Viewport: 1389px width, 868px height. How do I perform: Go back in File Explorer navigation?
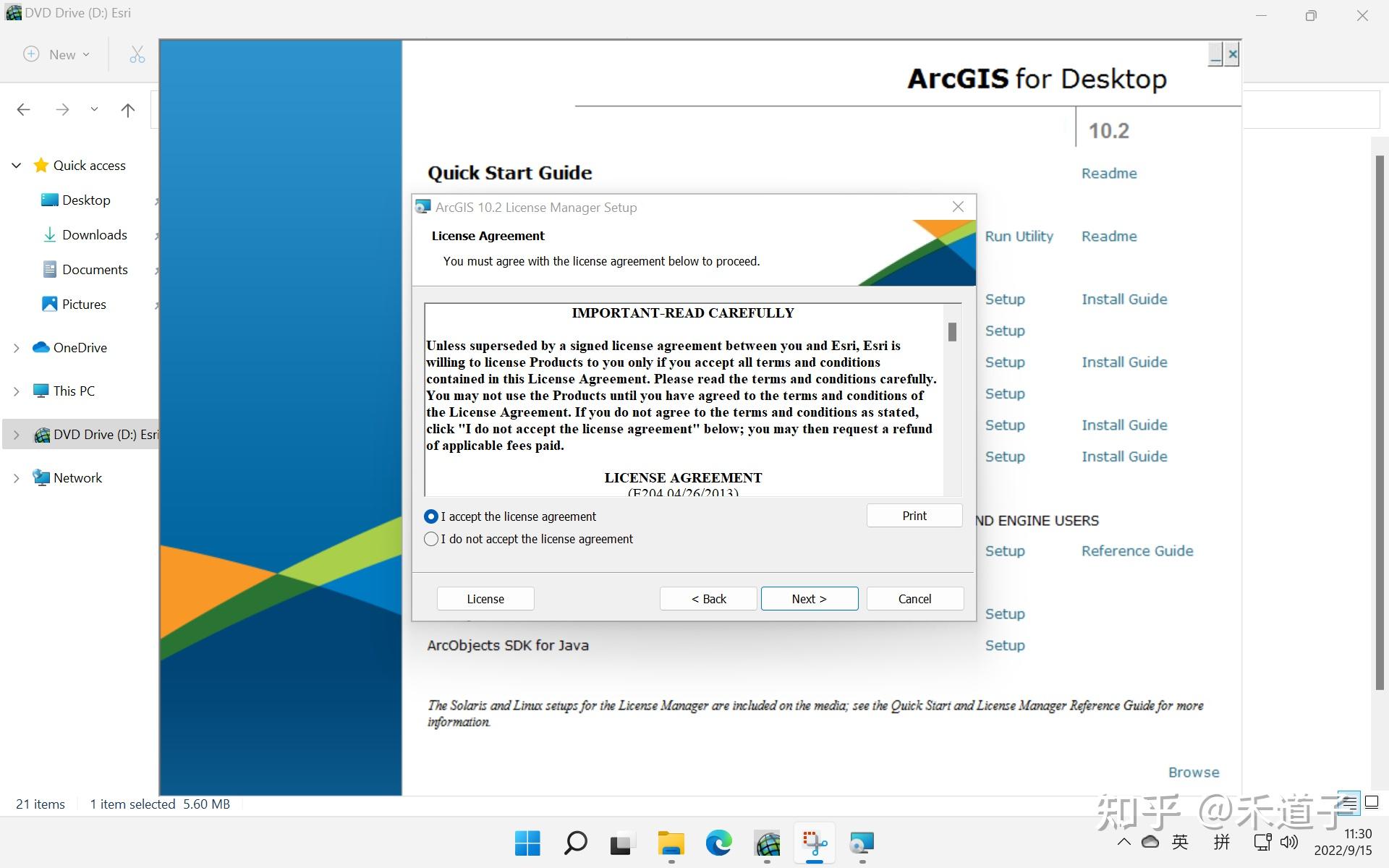(23, 110)
